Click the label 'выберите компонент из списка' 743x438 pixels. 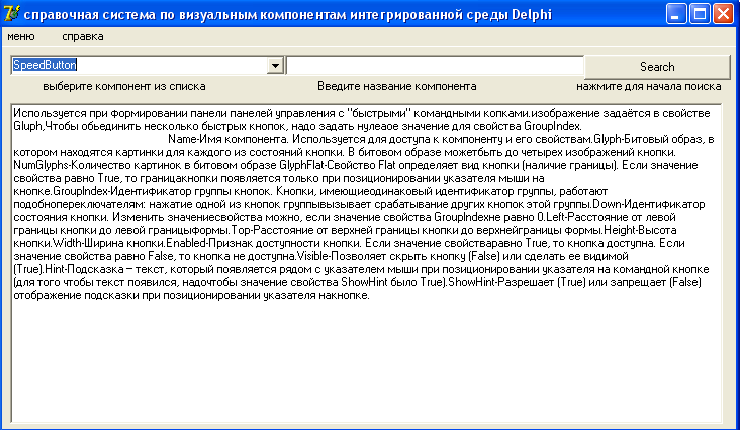pos(124,86)
